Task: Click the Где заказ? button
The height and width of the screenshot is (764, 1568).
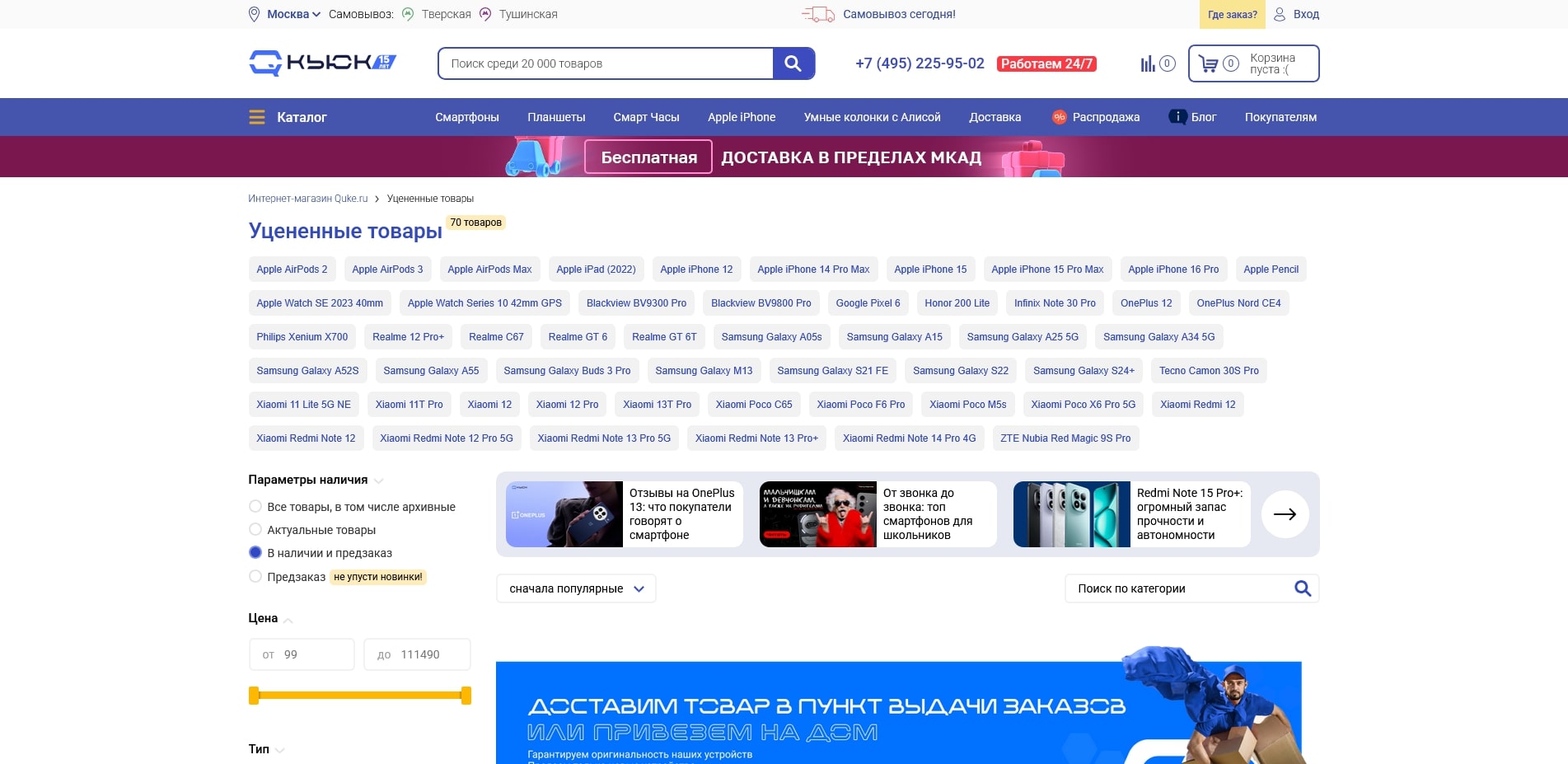Action: pyautogui.click(x=1231, y=14)
